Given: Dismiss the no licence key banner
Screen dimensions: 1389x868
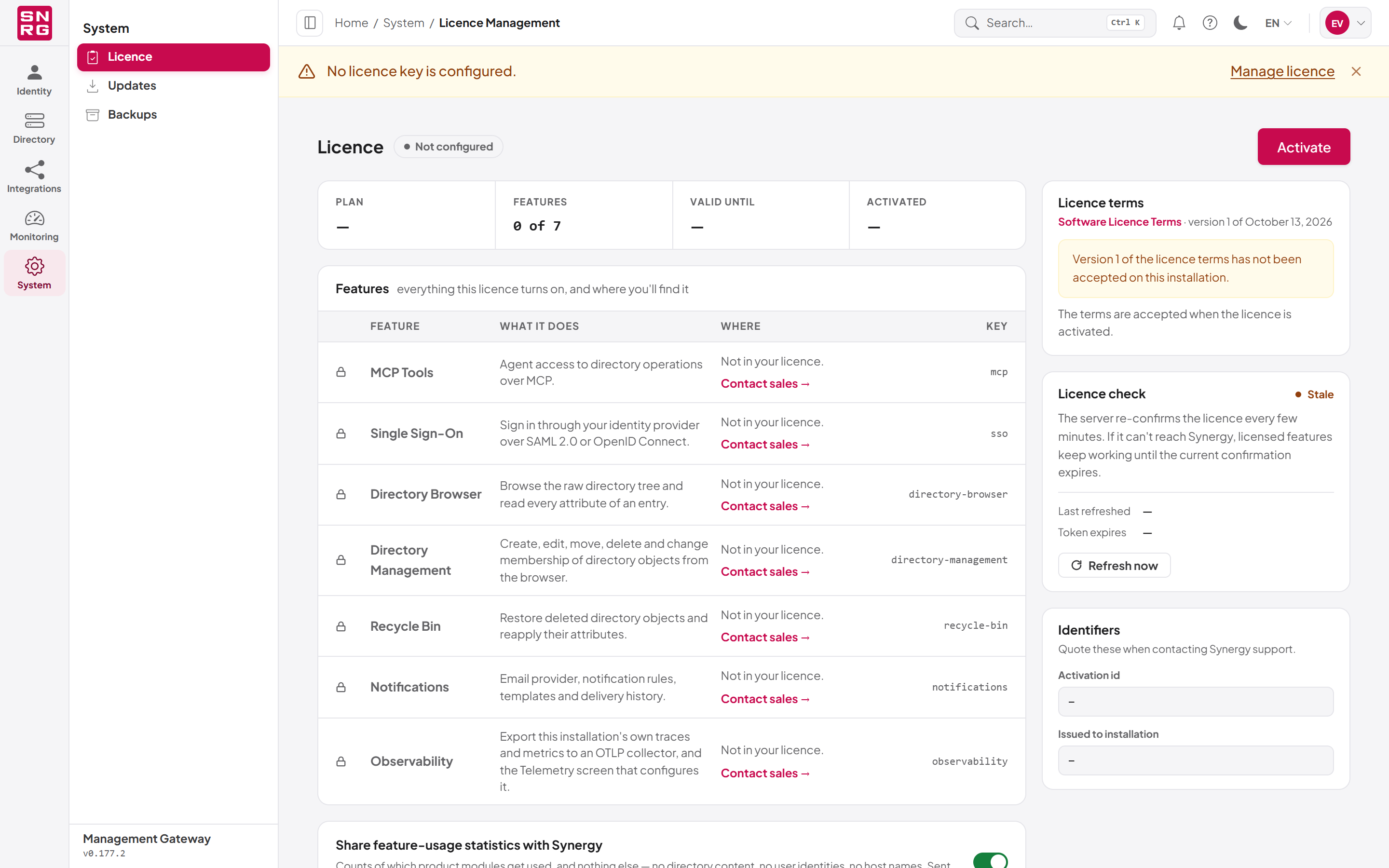Looking at the screenshot, I should click(1356, 71).
